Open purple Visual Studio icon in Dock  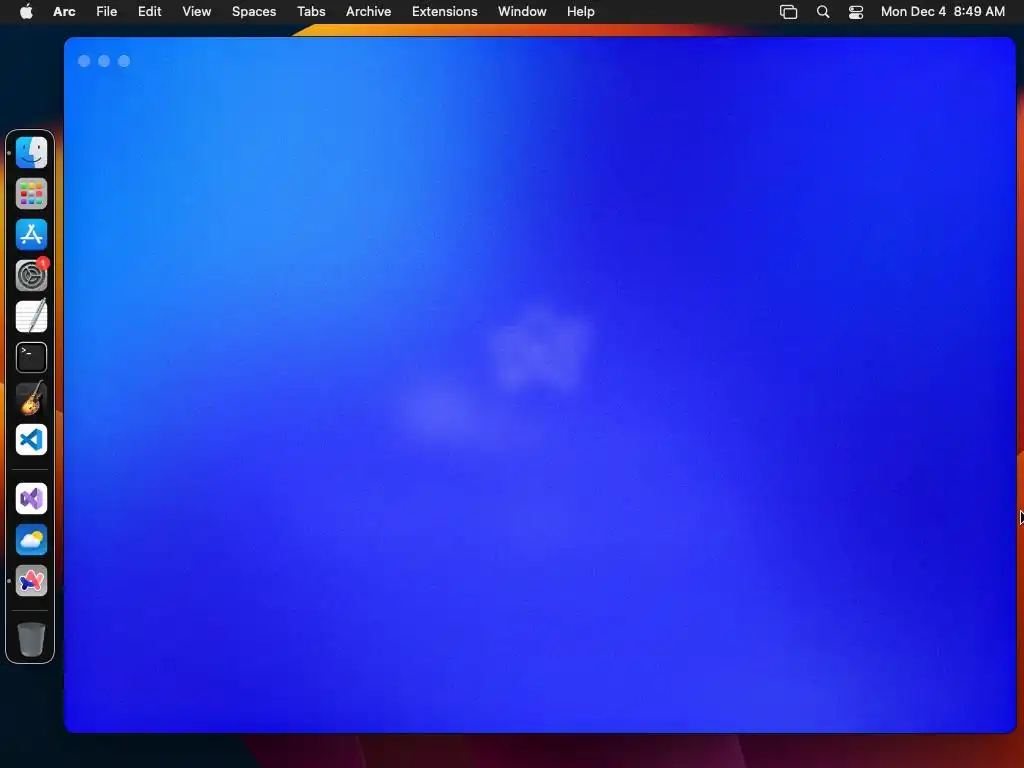31,499
